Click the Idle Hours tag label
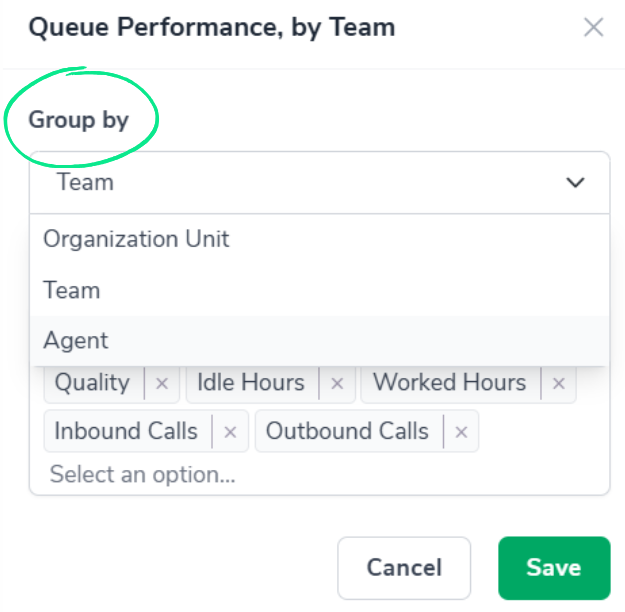The height and width of the screenshot is (612, 625). [x=251, y=382]
